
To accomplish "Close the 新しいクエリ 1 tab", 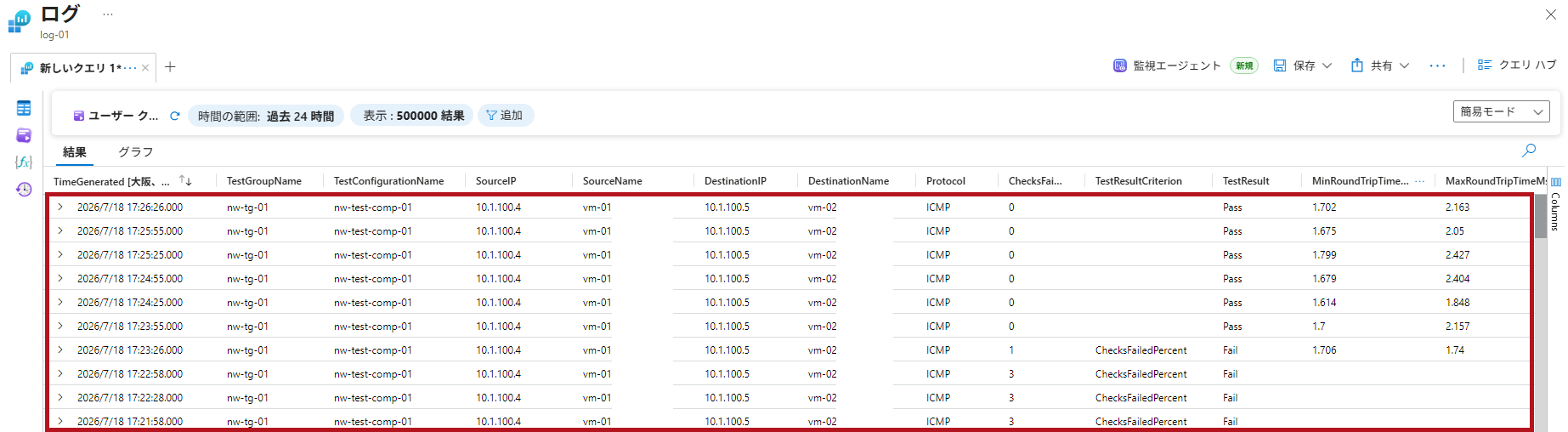I will click(145, 68).
